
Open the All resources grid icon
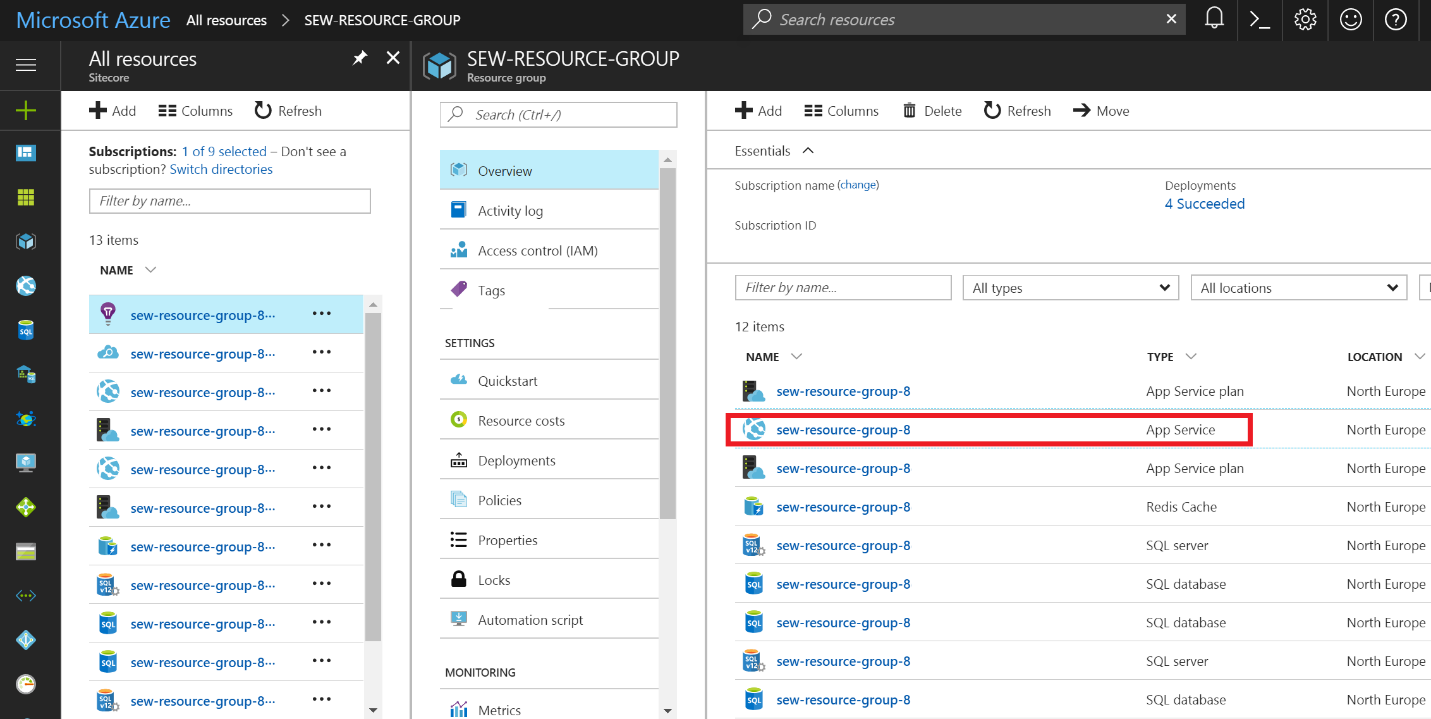tap(27, 198)
